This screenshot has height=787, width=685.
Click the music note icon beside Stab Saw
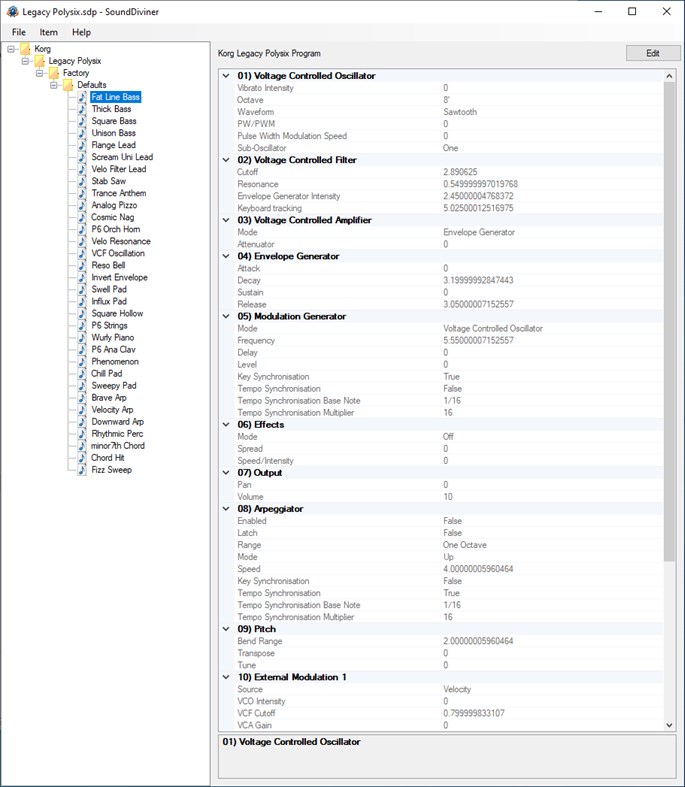[x=82, y=181]
